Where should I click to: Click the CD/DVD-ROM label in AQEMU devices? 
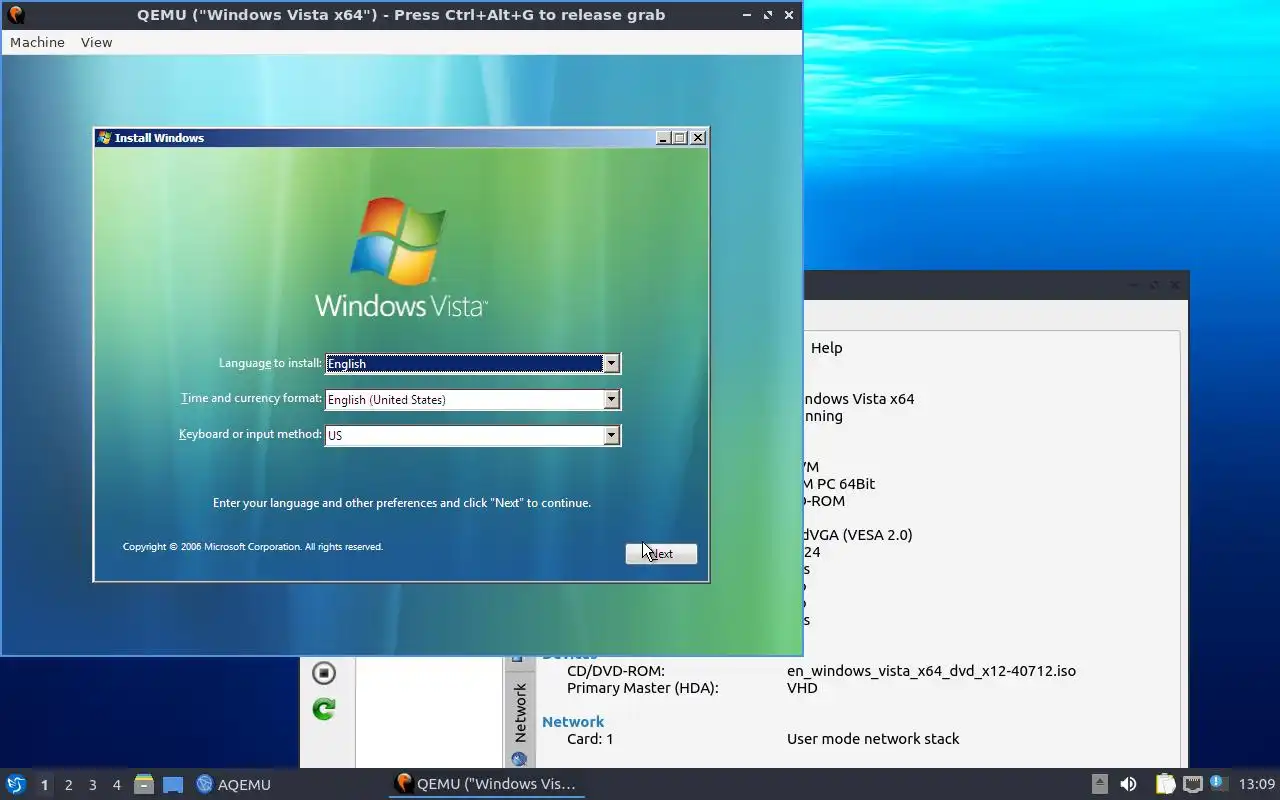[x=616, y=671]
